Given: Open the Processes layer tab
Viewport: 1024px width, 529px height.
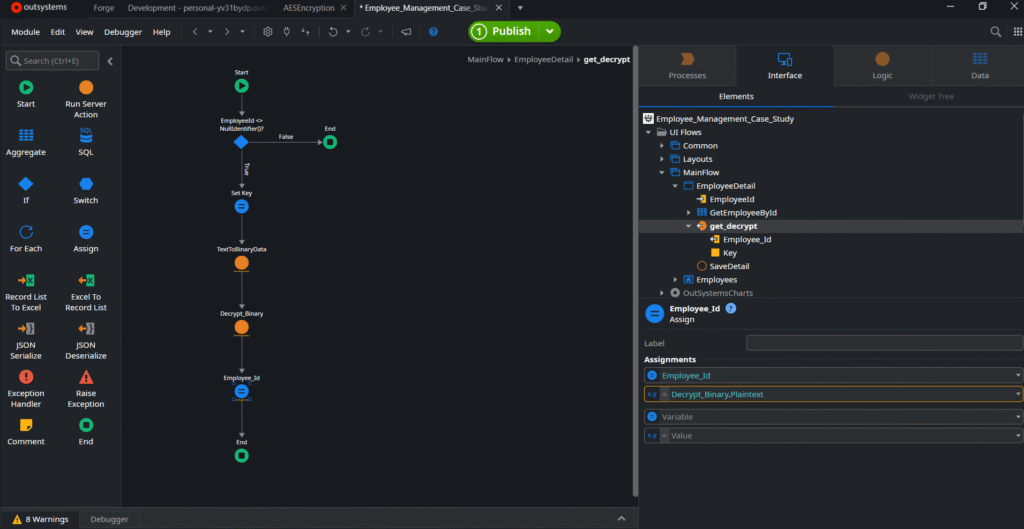Looking at the screenshot, I should 687,66.
